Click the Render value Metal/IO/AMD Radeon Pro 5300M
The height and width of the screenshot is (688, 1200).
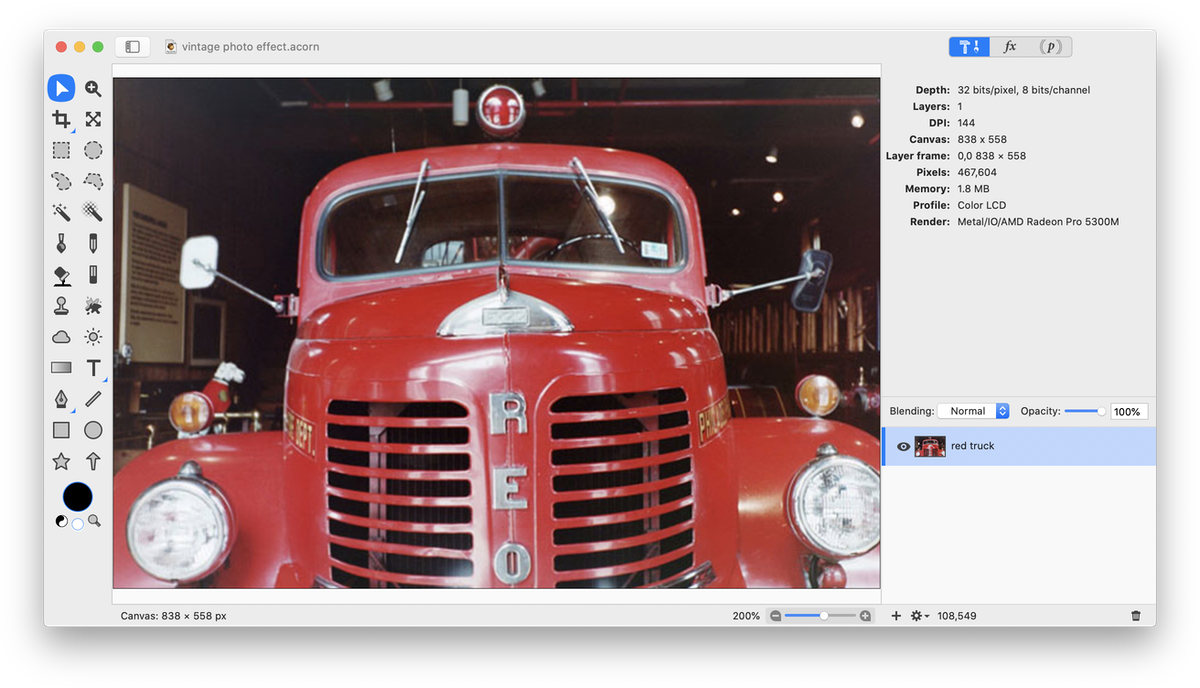[1038, 222]
